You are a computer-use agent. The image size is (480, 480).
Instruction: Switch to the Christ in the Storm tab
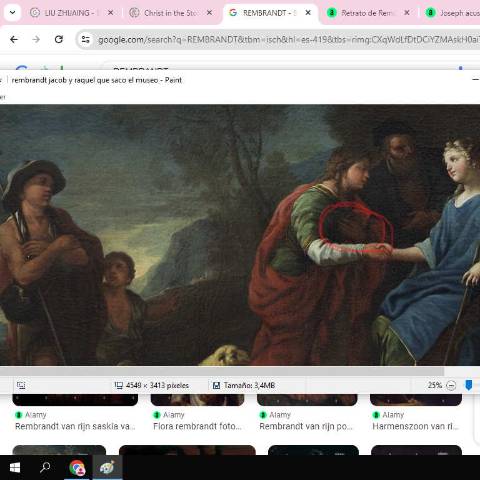(x=171, y=13)
